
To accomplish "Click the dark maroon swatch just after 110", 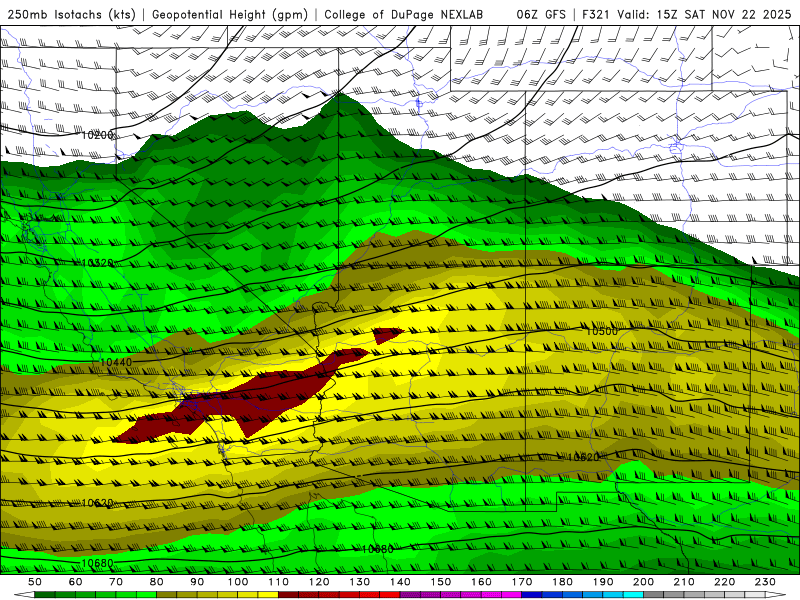I will click(x=288, y=595).
